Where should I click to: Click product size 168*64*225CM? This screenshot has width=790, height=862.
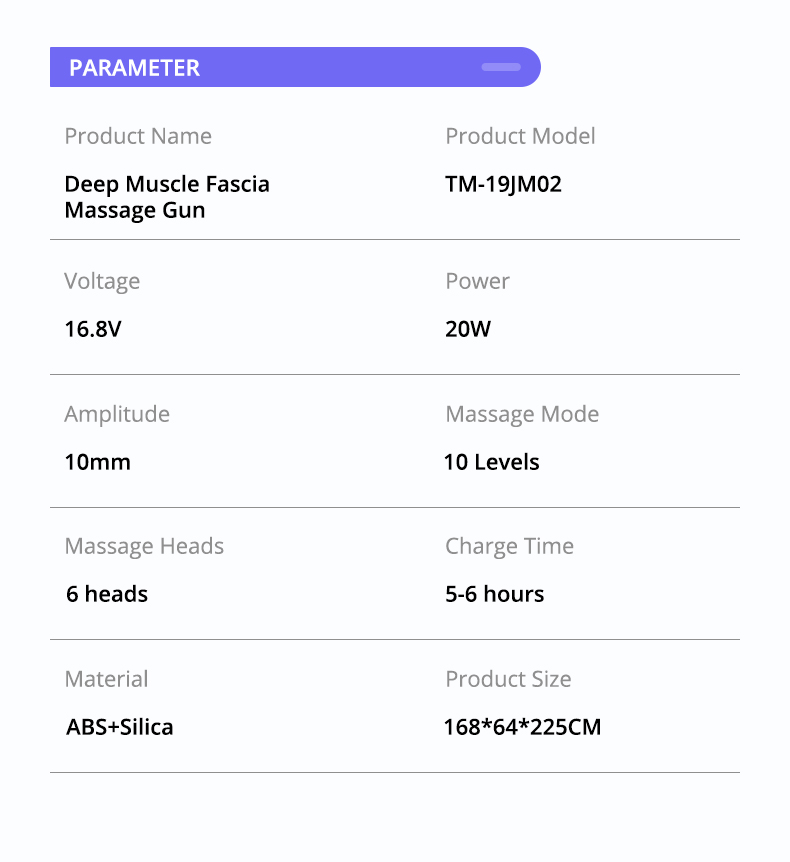coord(523,727)
